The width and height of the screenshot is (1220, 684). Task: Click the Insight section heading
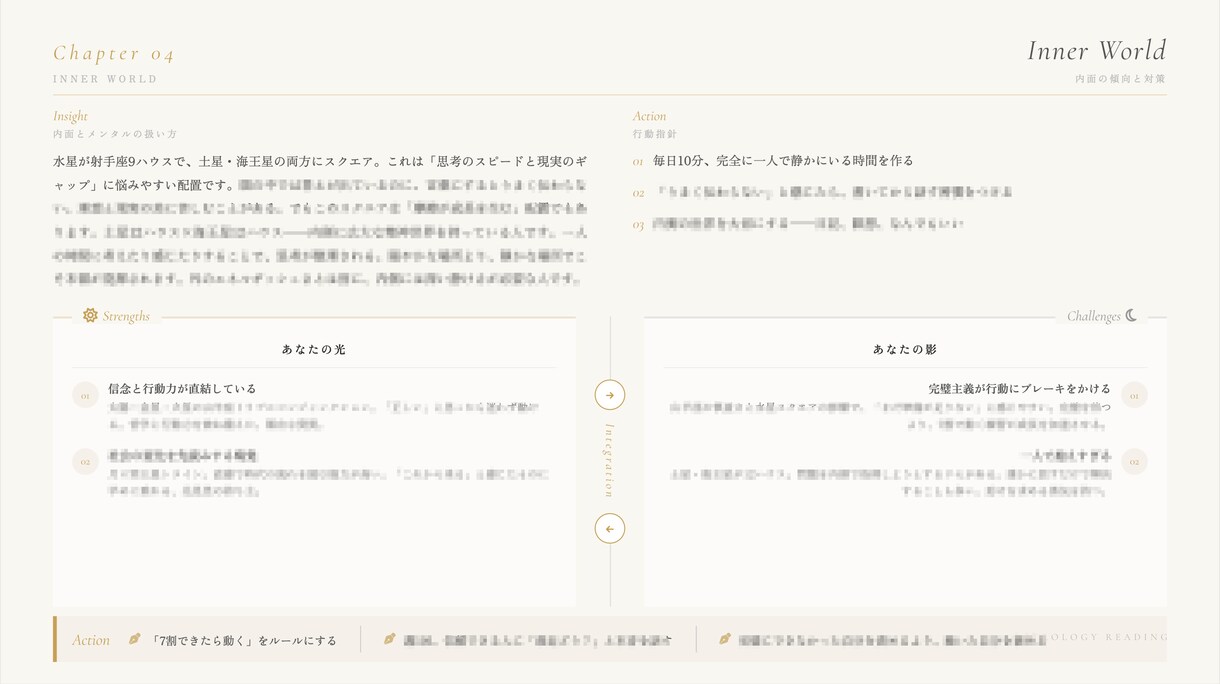pyautogui.click(x=70, y=116)
